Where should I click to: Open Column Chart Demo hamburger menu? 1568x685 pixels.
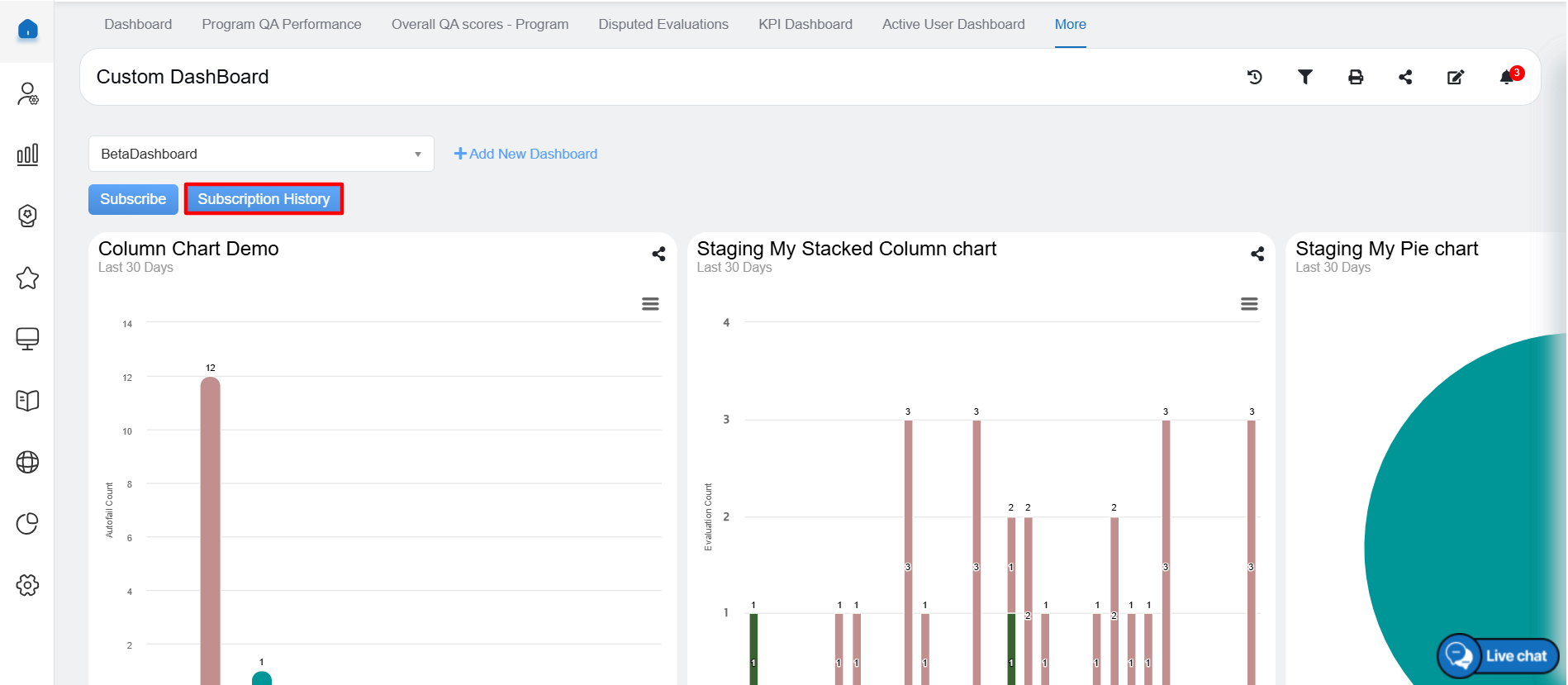(x=650, y=304)
